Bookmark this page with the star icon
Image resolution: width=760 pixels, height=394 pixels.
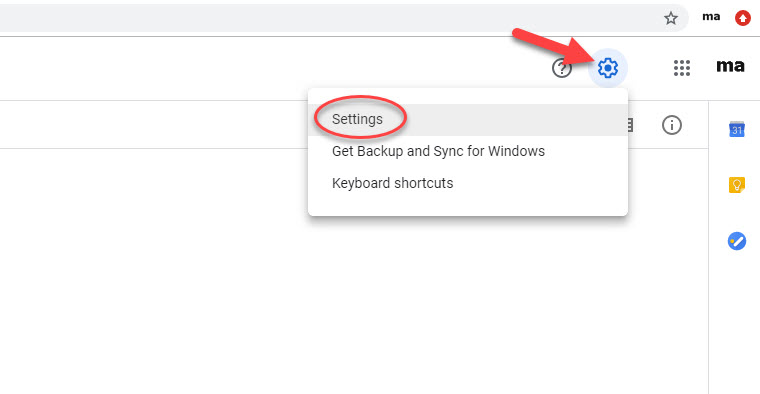click(671, 18)
